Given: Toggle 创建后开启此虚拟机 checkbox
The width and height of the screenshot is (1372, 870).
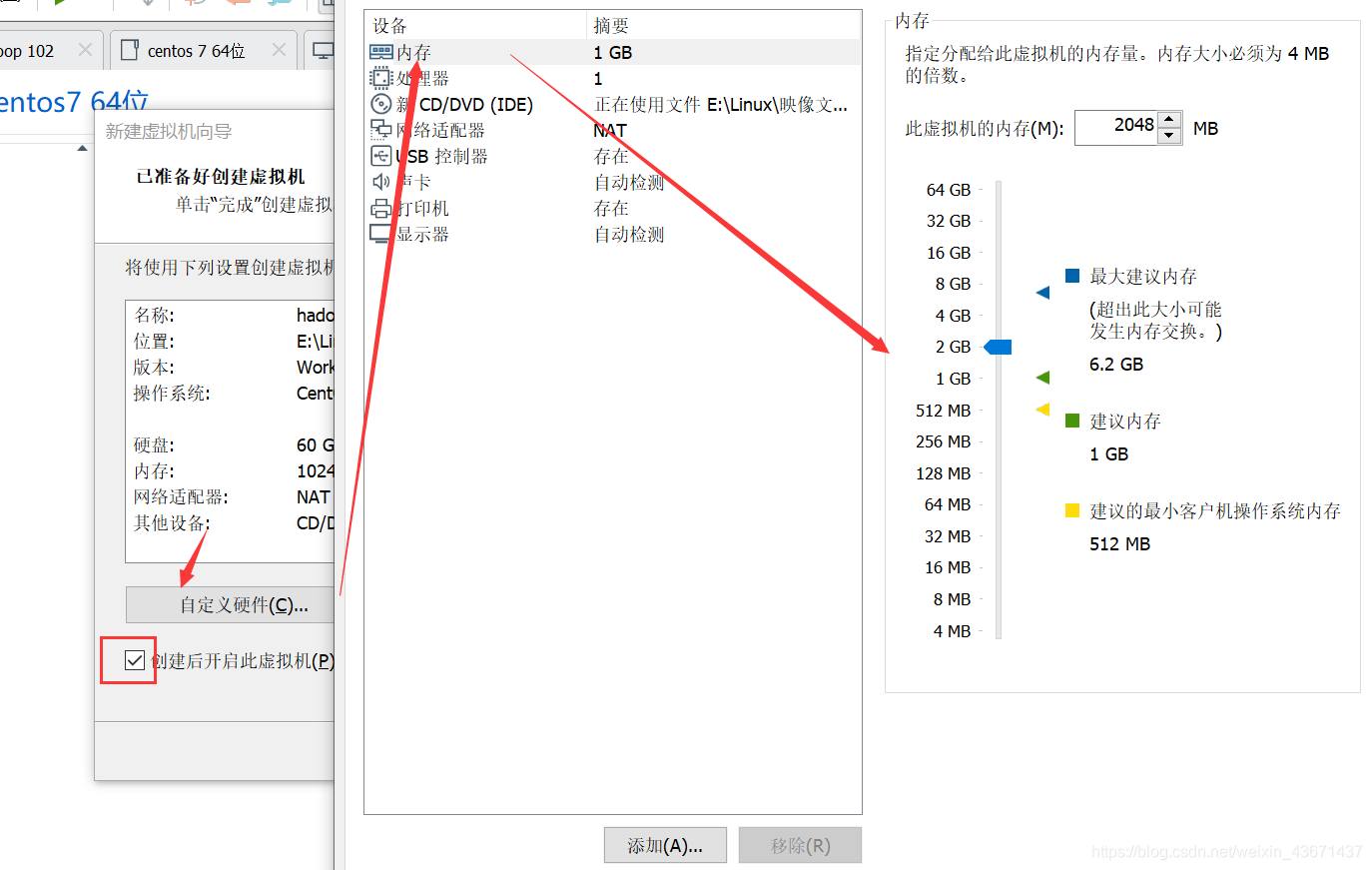Looking at the screenshot, I should click(135, 660).
